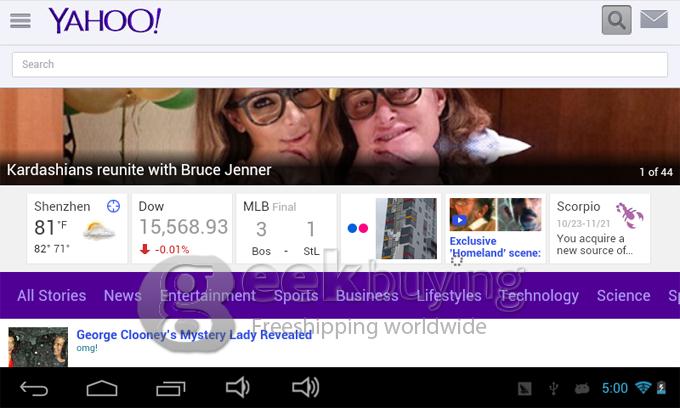Switch to the Science tab
Screen dimensions: 680x408
623,295
